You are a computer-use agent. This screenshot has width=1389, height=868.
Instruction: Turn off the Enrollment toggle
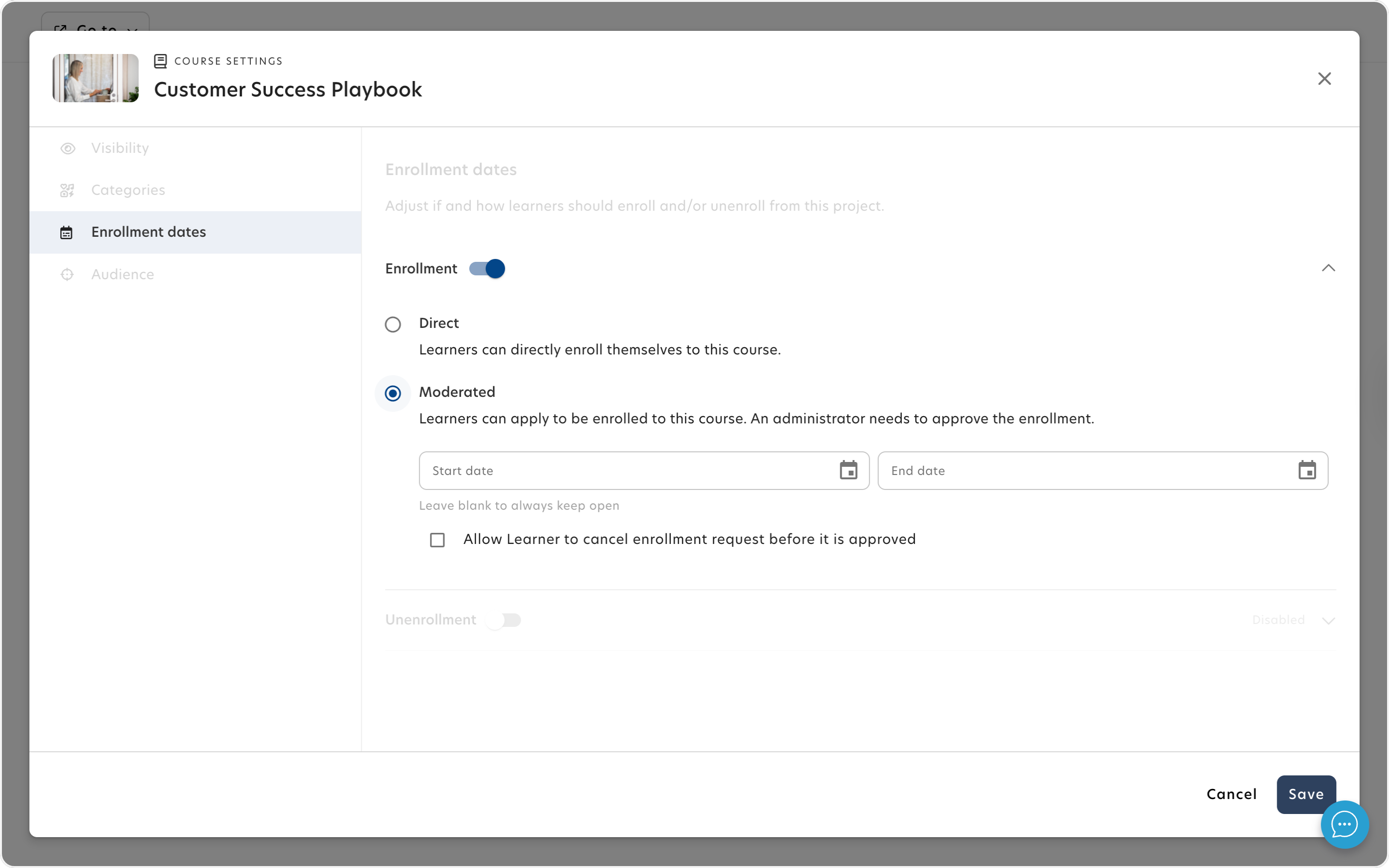487,269
